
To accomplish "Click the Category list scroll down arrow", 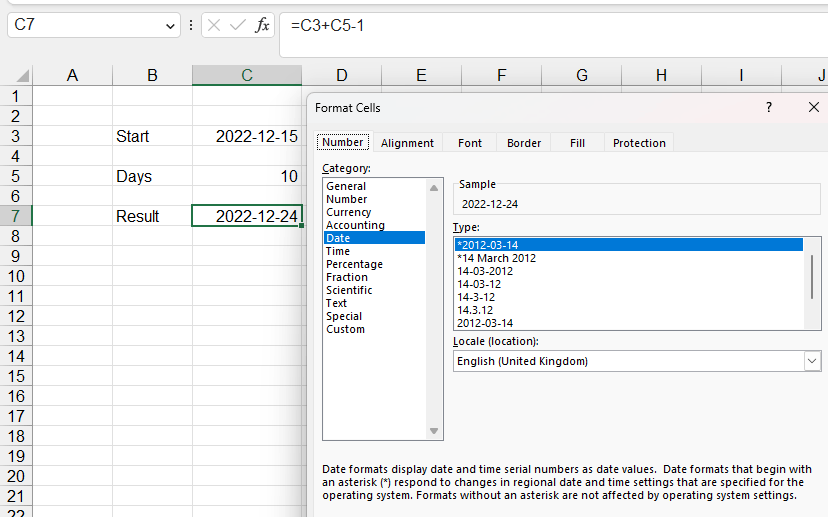I will click(x=434, y=431).
